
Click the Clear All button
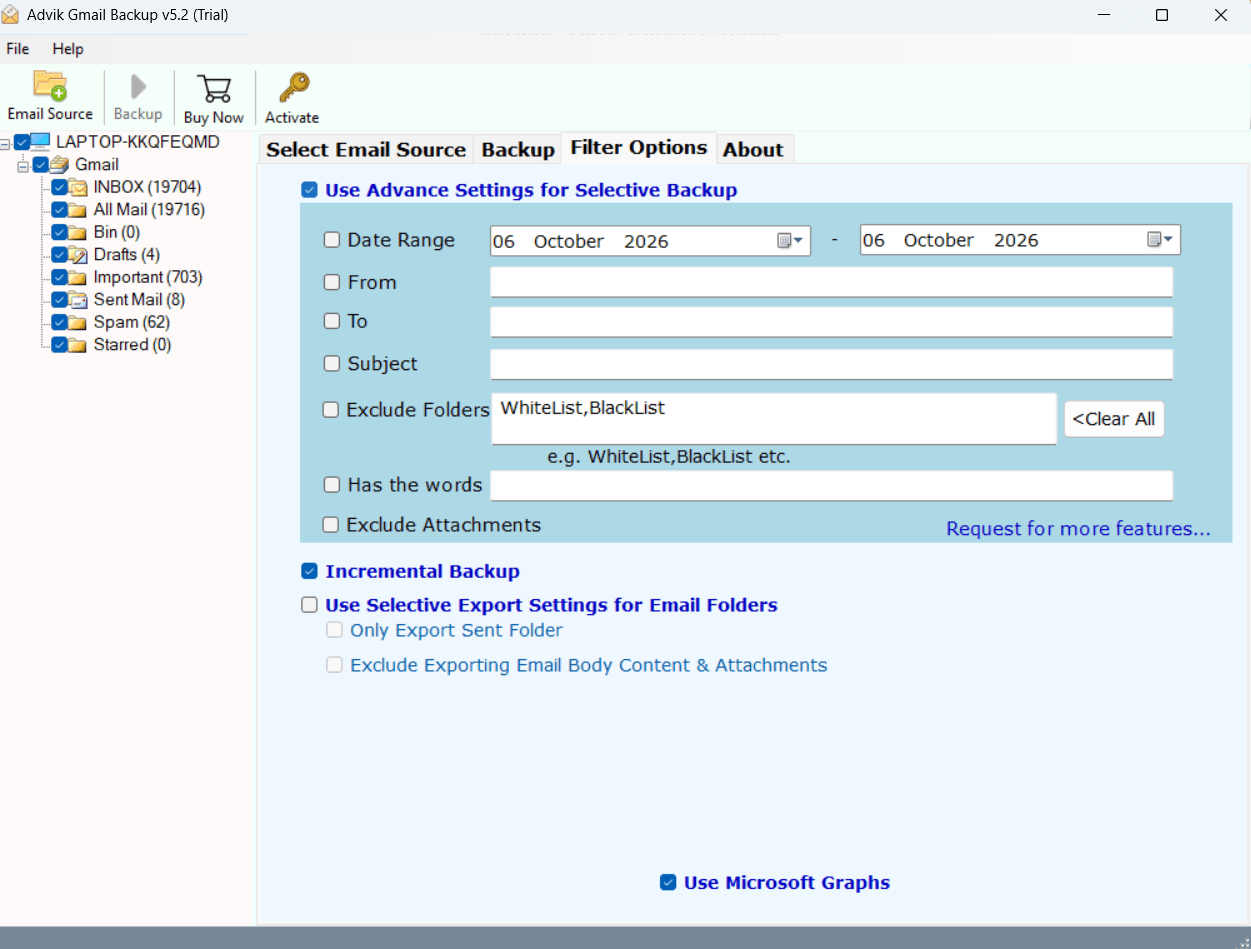click(x=1114, y=419)
